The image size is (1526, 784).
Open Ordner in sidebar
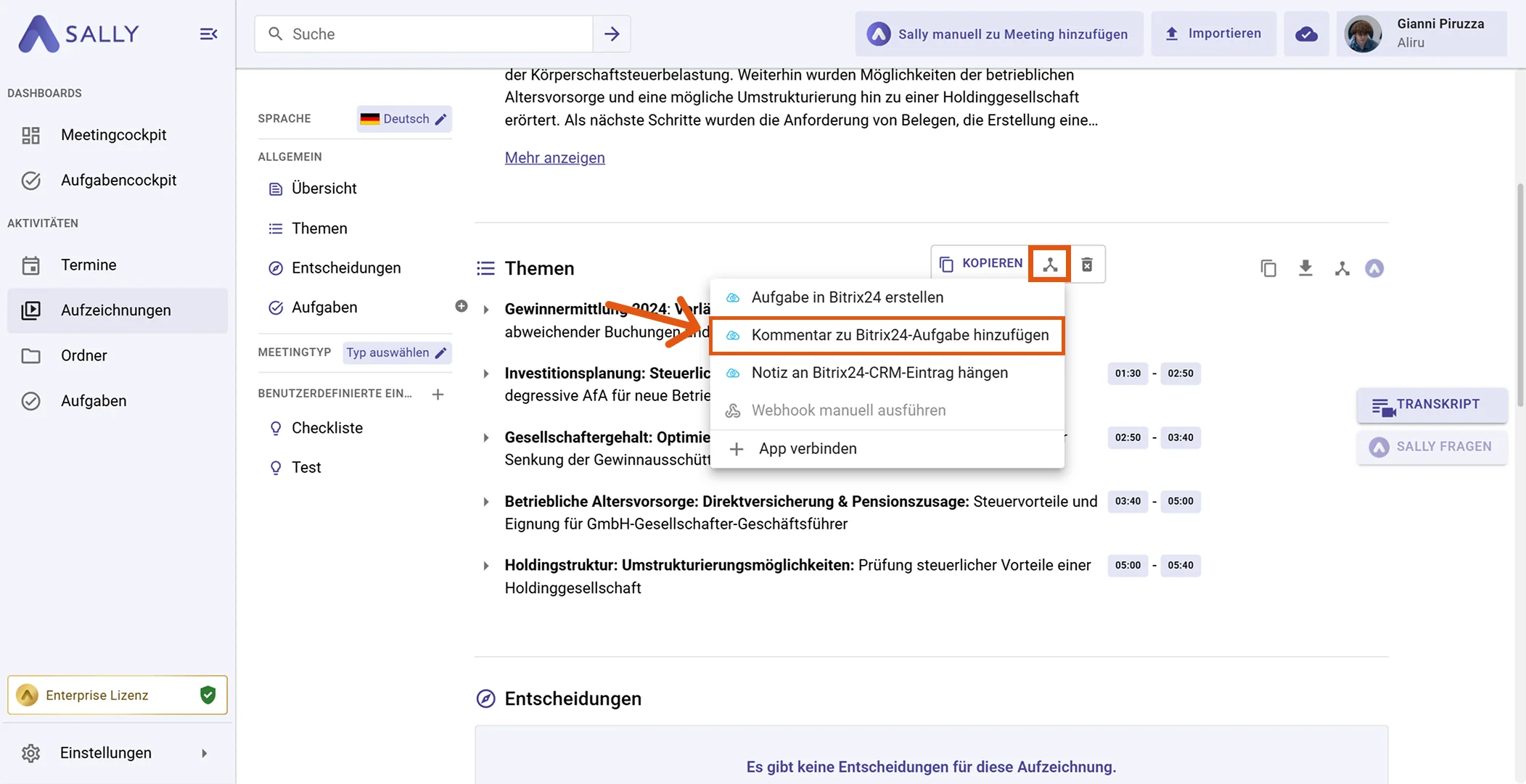[118, 355]
